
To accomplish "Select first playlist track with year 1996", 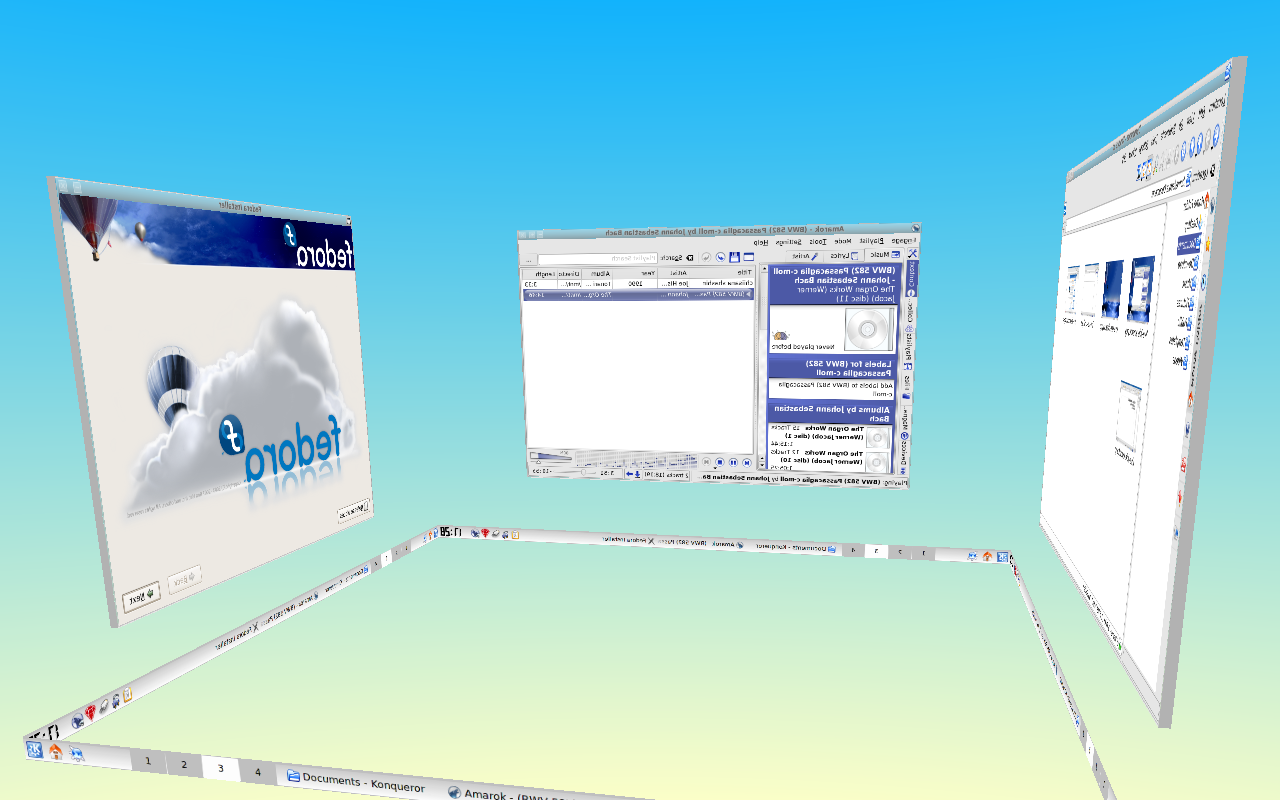I will pyautogui.click(x=638, y=283).
